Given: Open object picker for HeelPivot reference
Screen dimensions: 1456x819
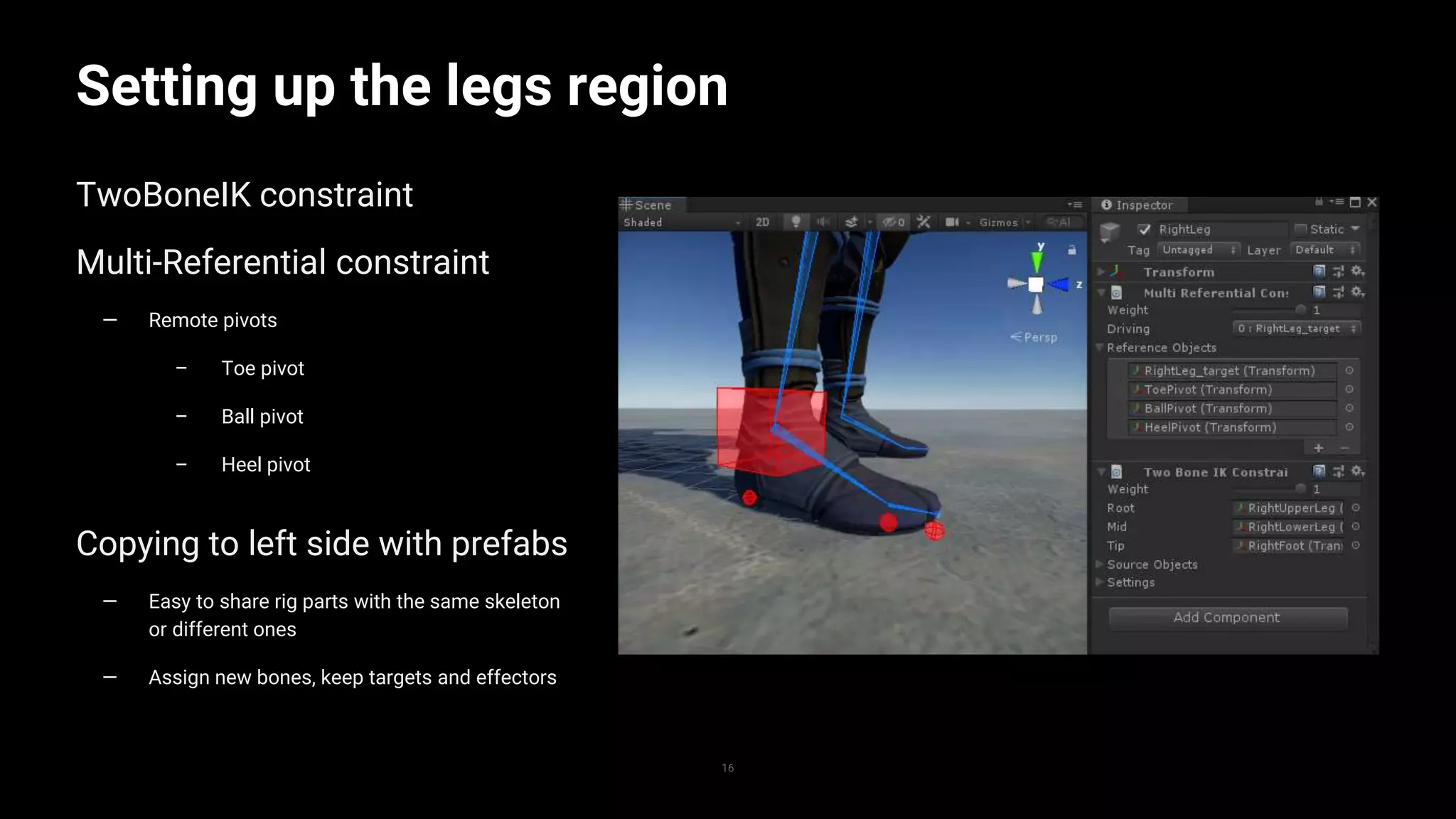Looking at the screenshot, I should [x=1349, y=427].
